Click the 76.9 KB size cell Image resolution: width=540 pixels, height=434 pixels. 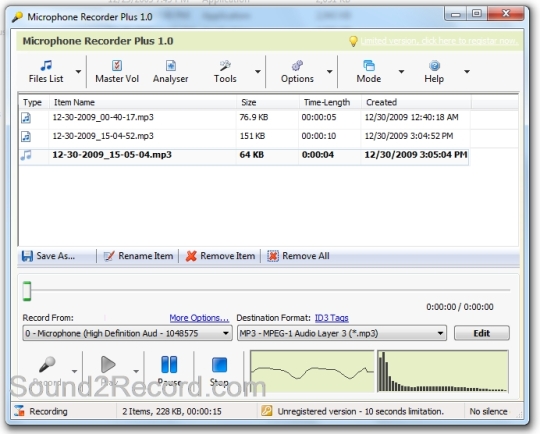[x=254, y=117]
